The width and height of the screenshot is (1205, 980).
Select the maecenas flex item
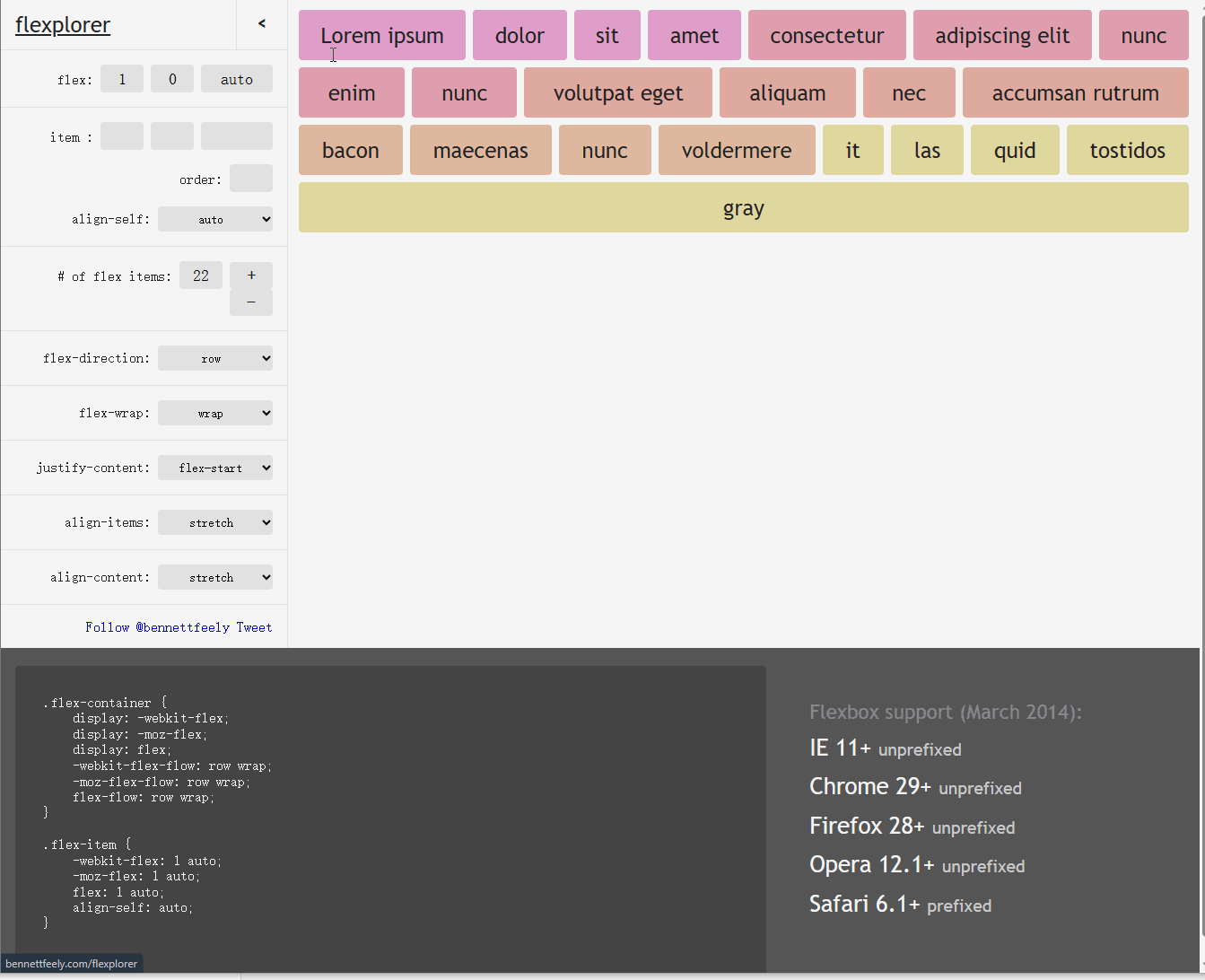pyautogui.click(x=481, y=150)
